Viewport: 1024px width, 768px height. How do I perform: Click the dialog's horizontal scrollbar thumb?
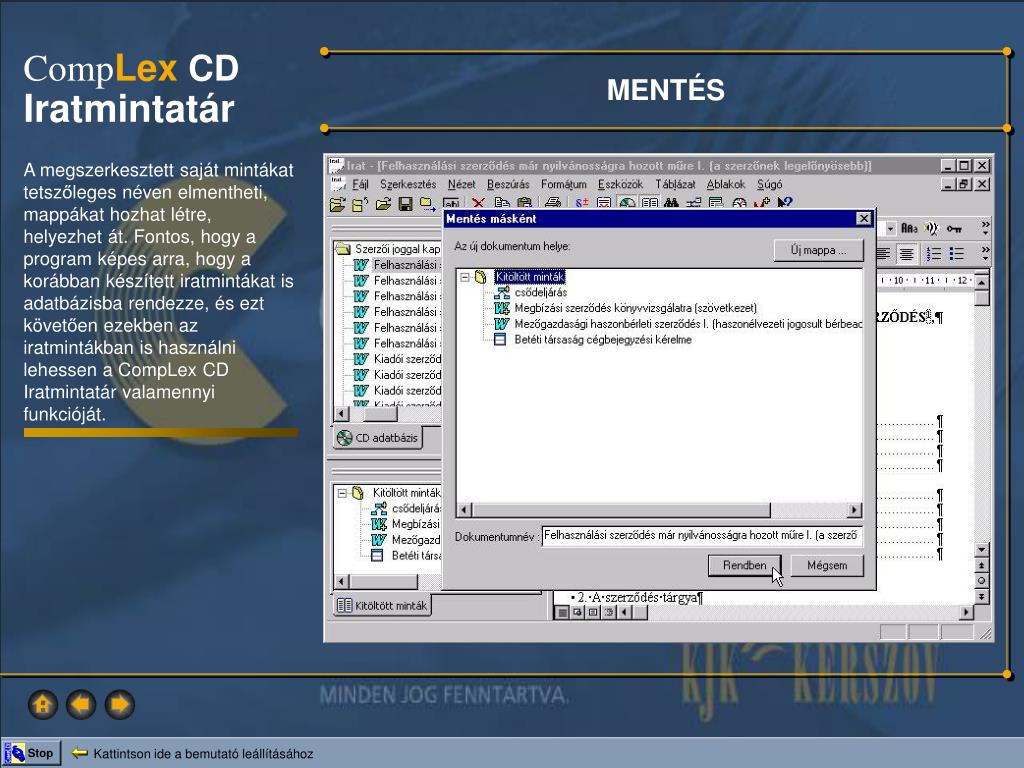click(620, 510)
